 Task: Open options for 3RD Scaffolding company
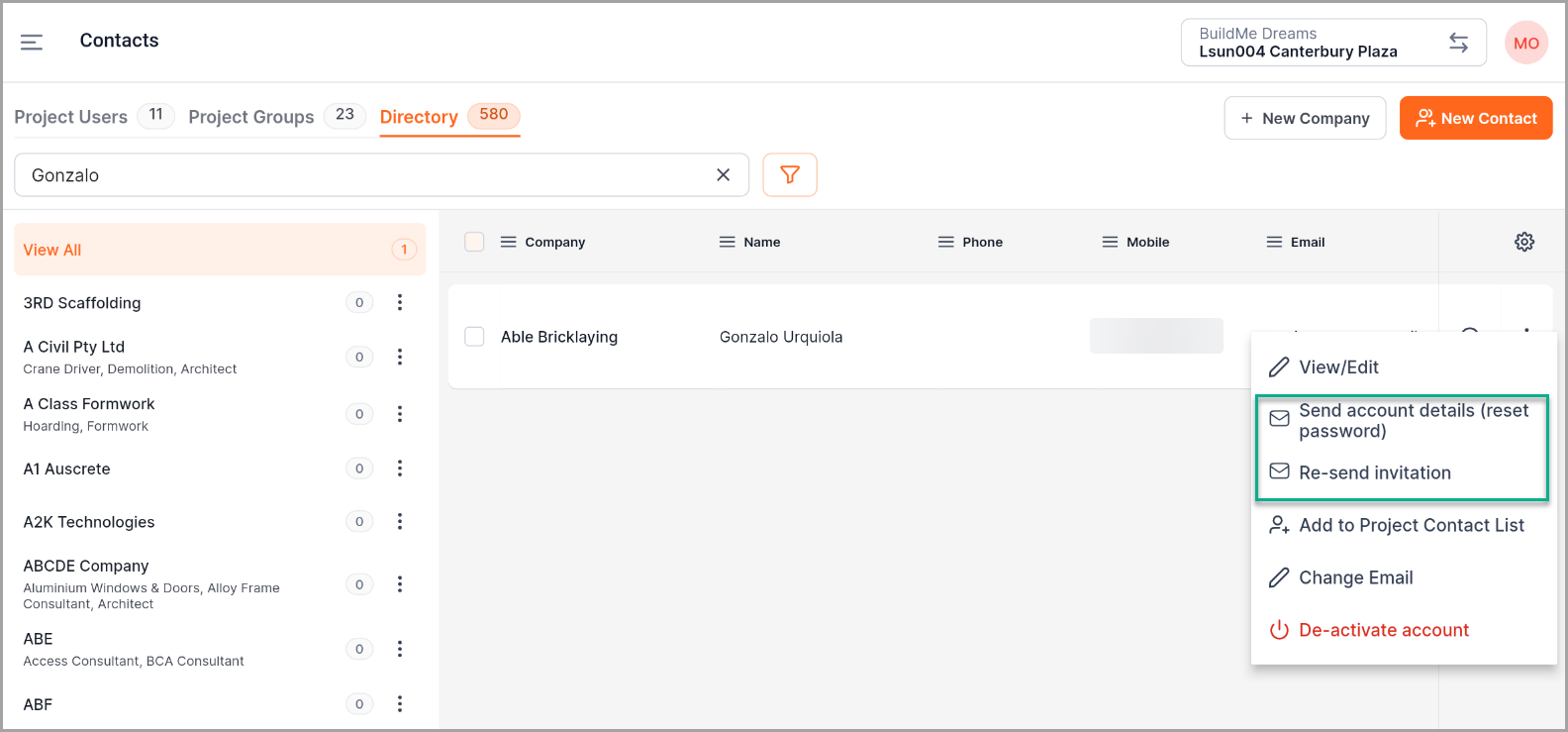click(x=400, y=303)
